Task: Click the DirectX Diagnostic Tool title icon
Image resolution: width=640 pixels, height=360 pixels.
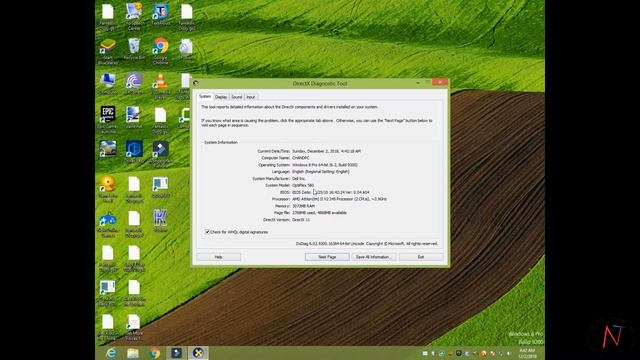Action: pyautogui.click(x=196, y=83)
